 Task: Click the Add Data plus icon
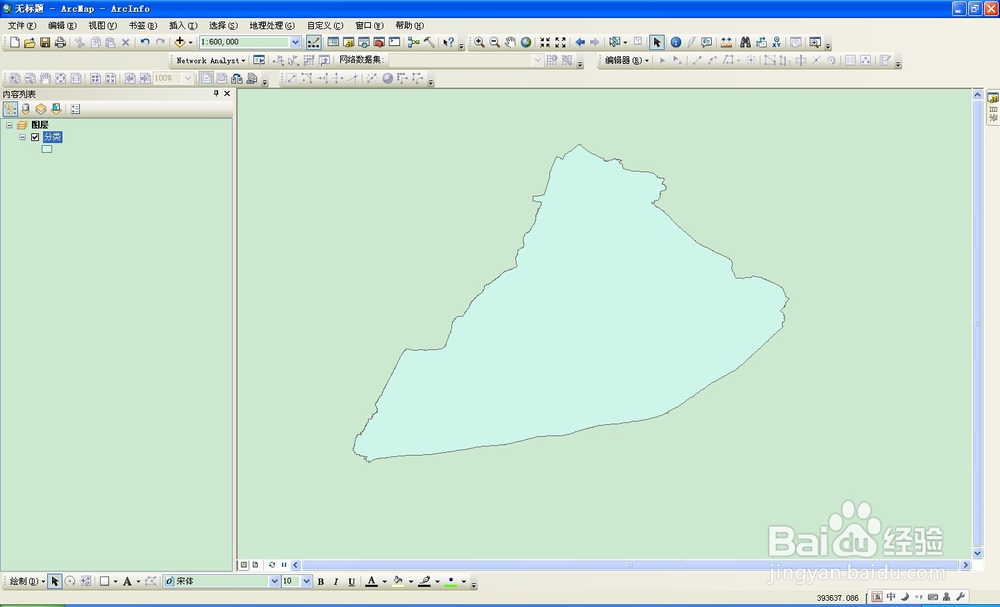pyautogui.click(x=180, y=42)
